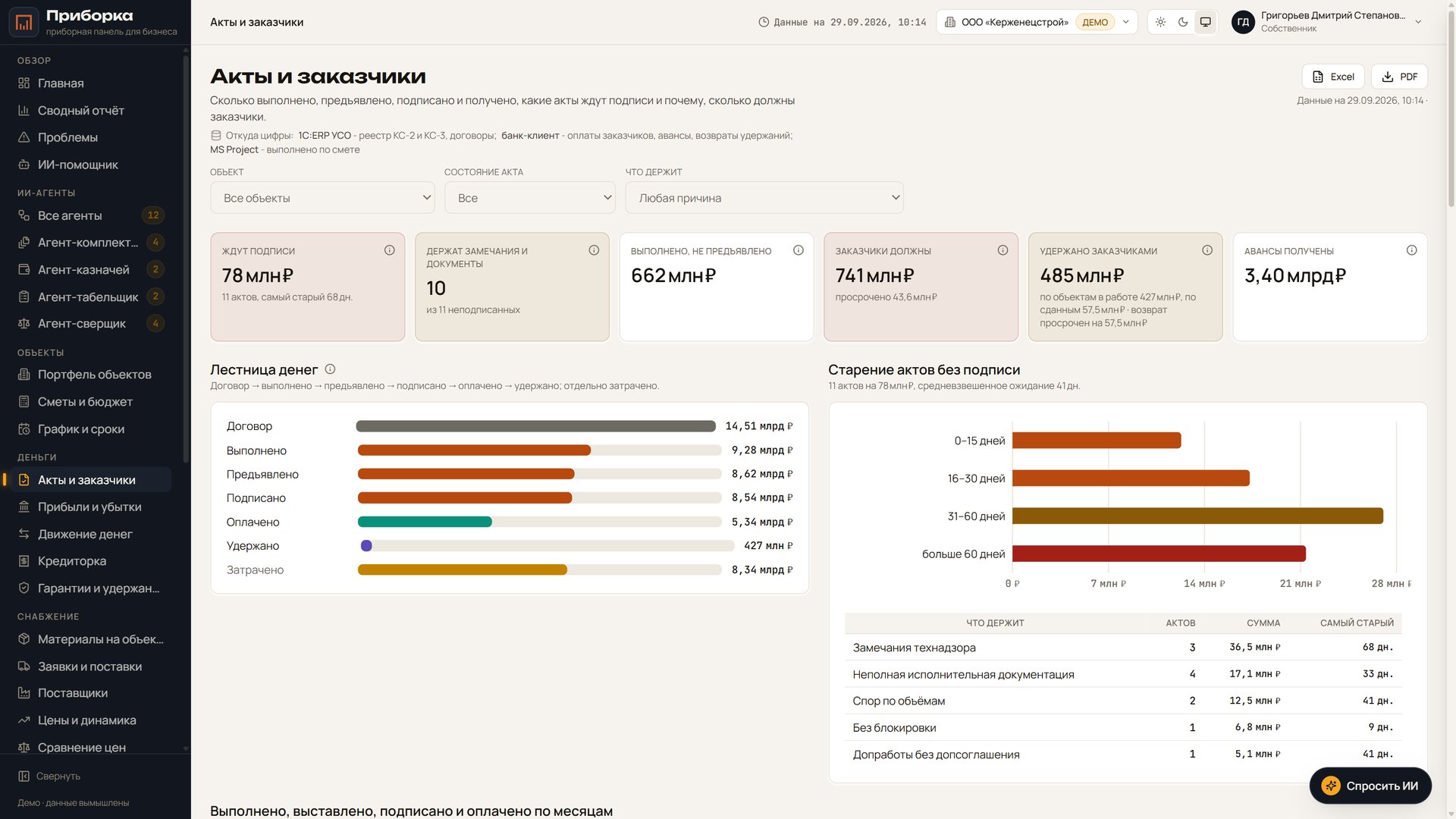Click the sidebar scrollbar

pos(186,258)
